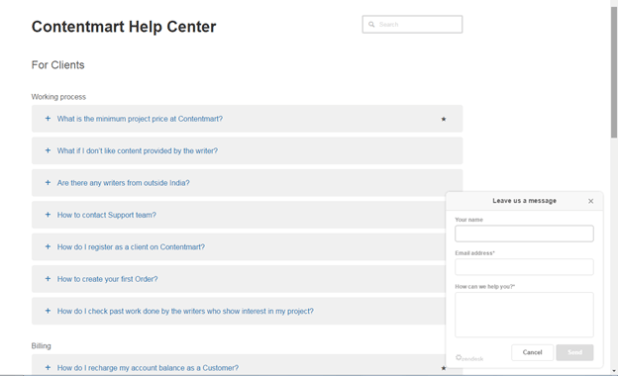Expand plus icon for writers outside India question
The height and width of the screenshot is (376, 618).
pyautogui.click(x=48, y=182)
